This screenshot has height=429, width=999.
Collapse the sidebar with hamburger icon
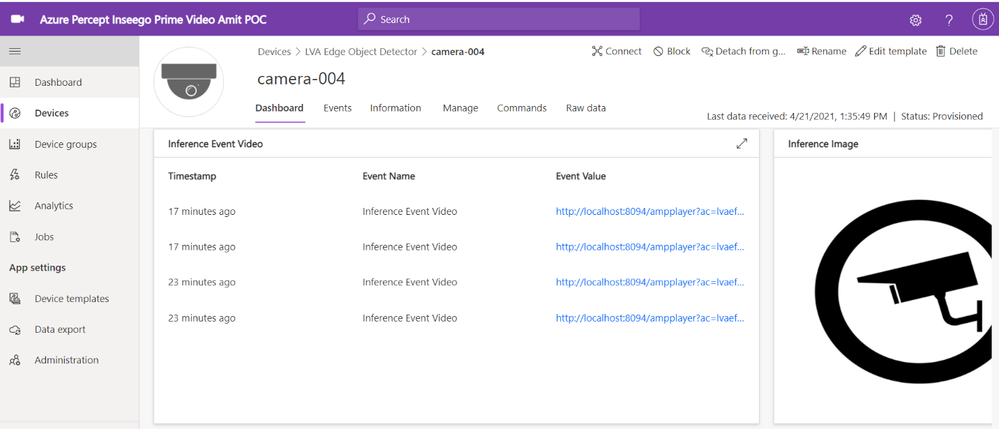tap(15, 51)
